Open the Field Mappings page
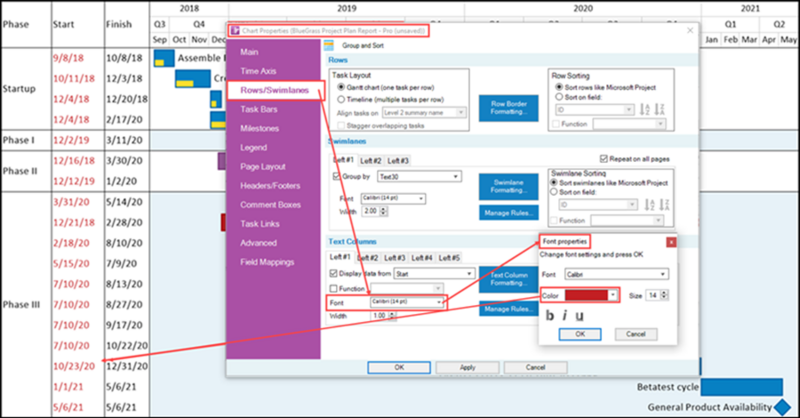Screen dimensions: 800x418 point(267,262)
